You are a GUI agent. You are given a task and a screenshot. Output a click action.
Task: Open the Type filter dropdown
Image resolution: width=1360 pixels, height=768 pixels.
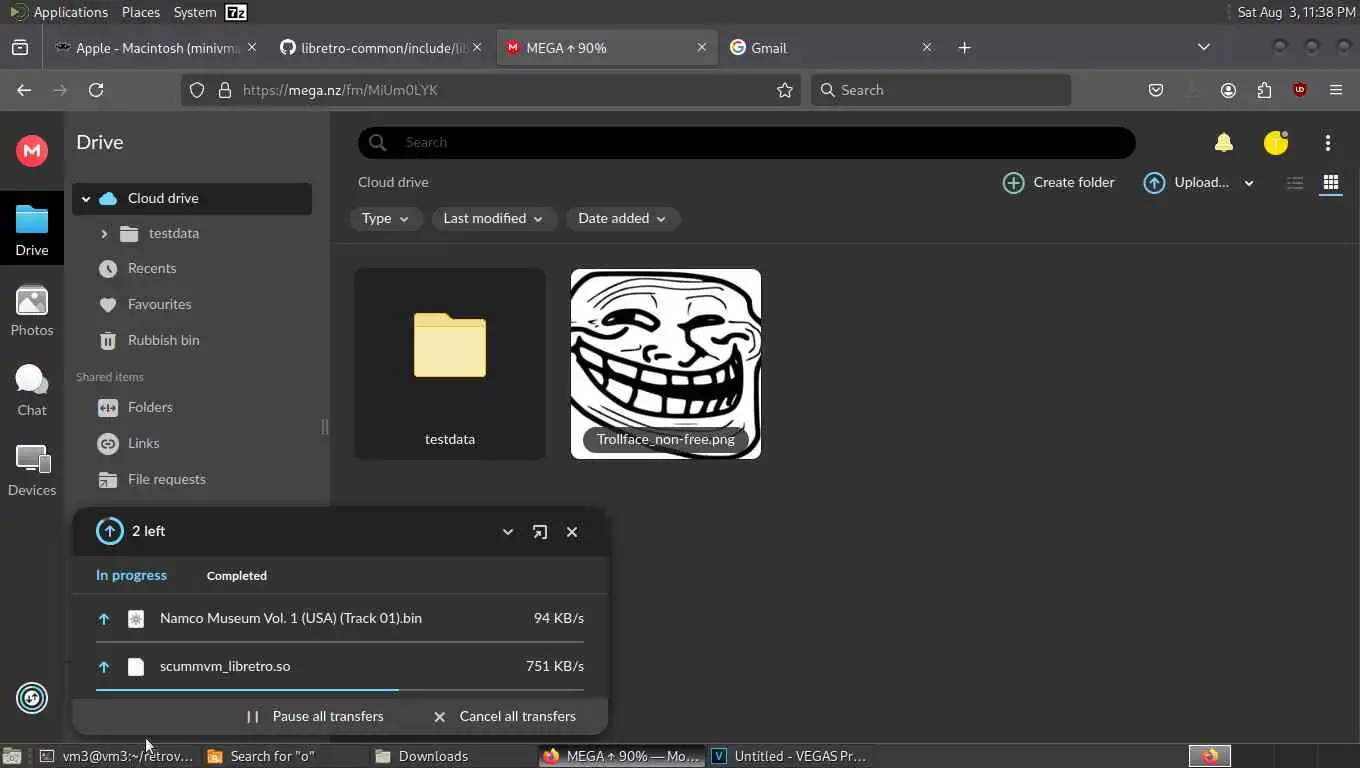[x=385, y=218]
